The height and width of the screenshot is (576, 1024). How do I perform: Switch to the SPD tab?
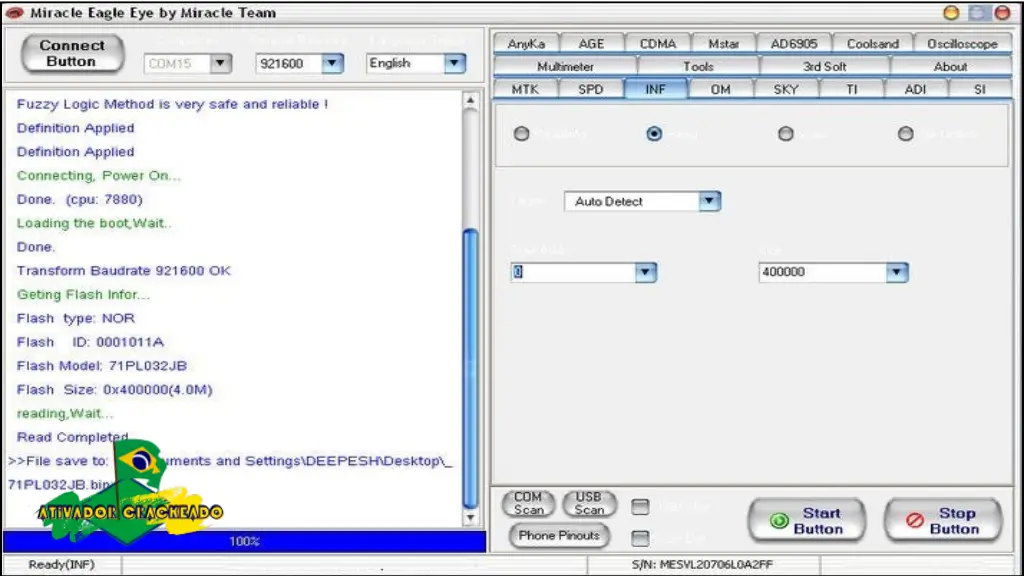coord(591,89)
